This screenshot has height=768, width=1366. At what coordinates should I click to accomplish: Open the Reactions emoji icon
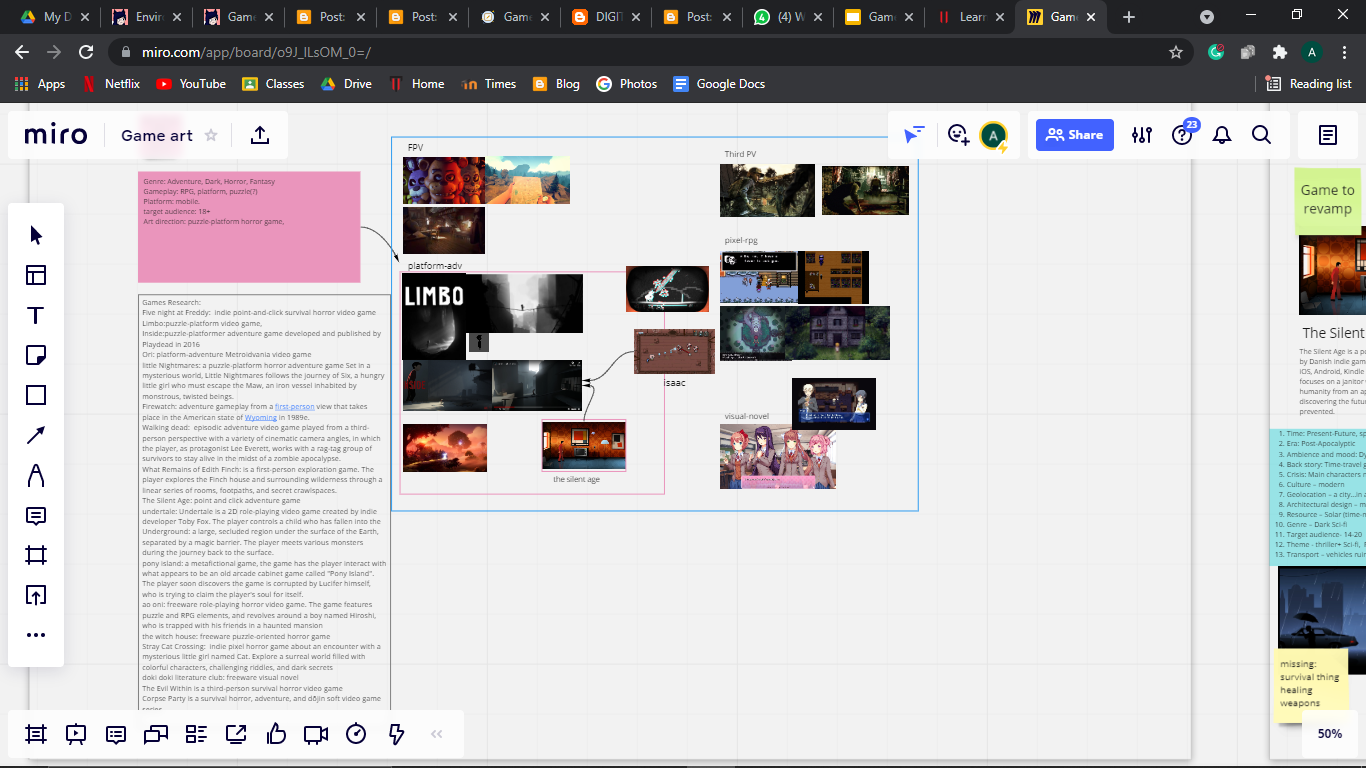(x=958, y=135)
